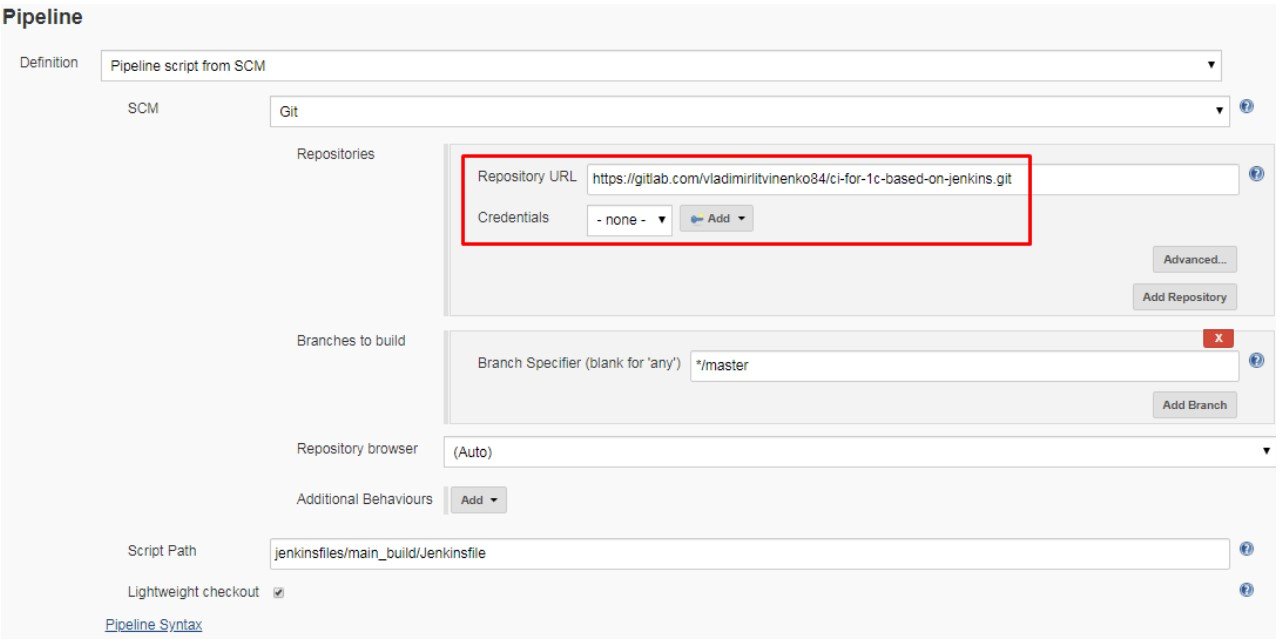The image size is (1283, 644).
Task: Delete the branch with red X button
Action: 1218,338
